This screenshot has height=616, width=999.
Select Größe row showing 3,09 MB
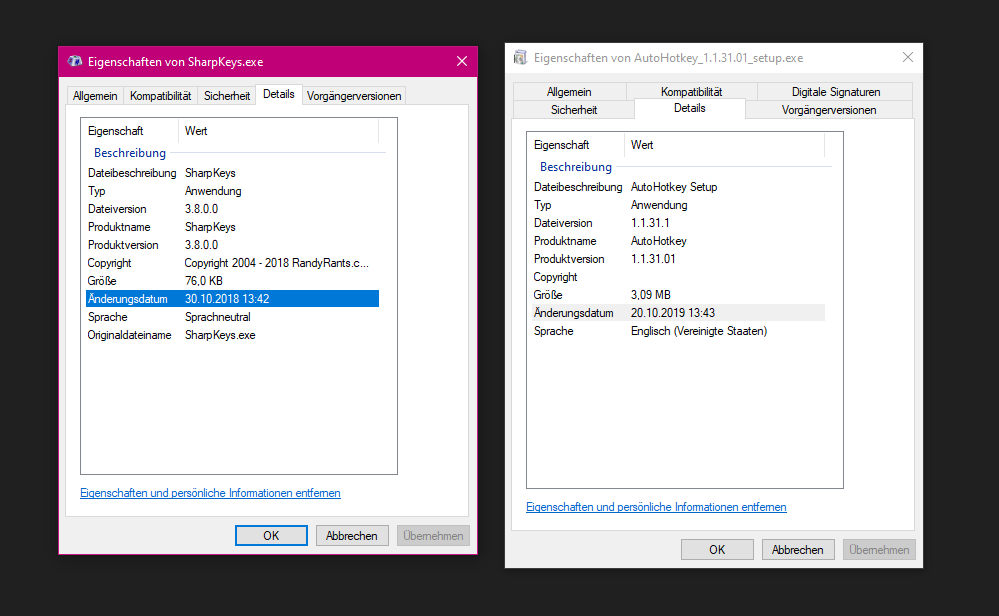tap(679, 295)
